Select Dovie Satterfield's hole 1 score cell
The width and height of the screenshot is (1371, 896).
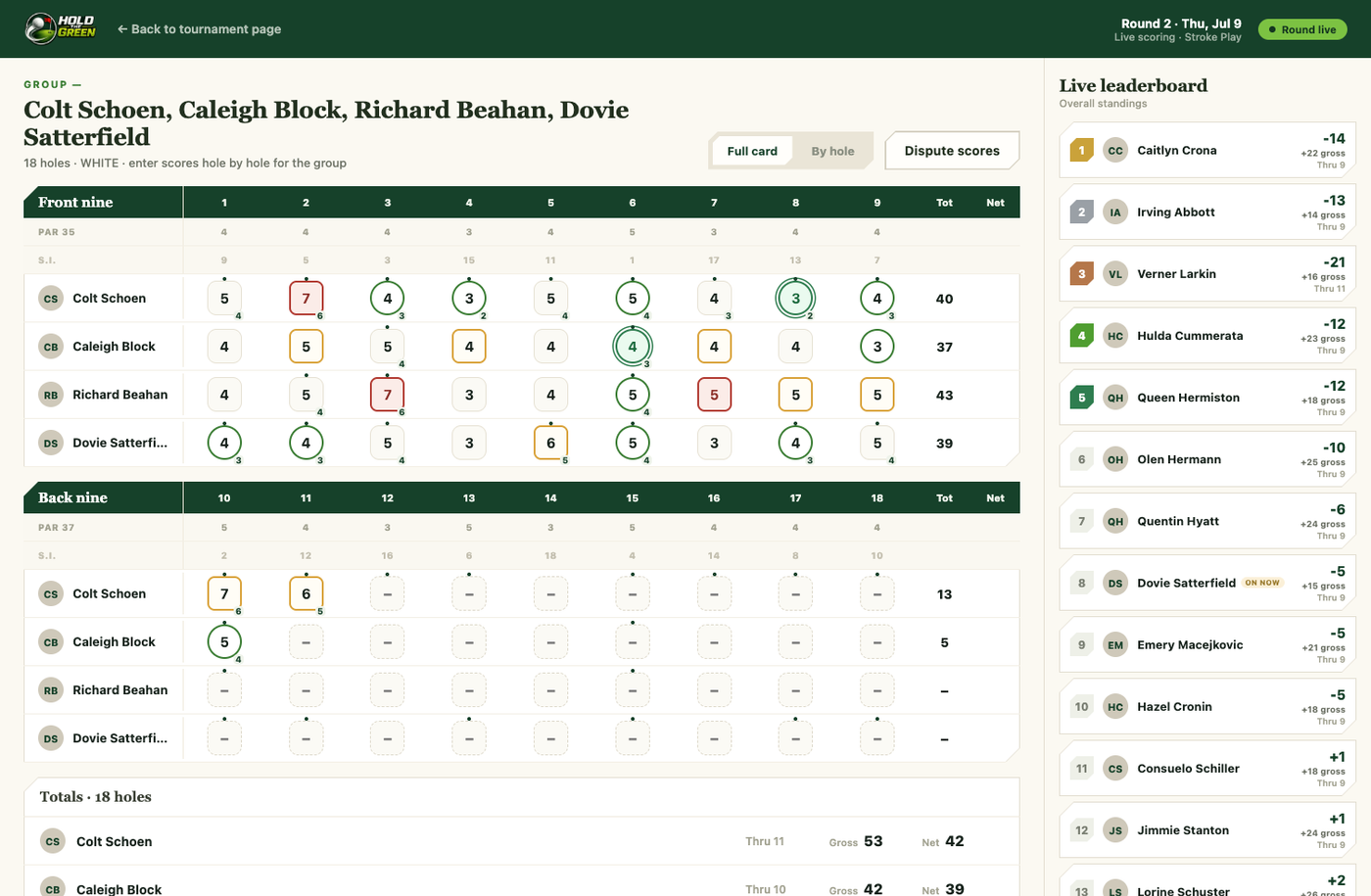click(x=224, y=443)
